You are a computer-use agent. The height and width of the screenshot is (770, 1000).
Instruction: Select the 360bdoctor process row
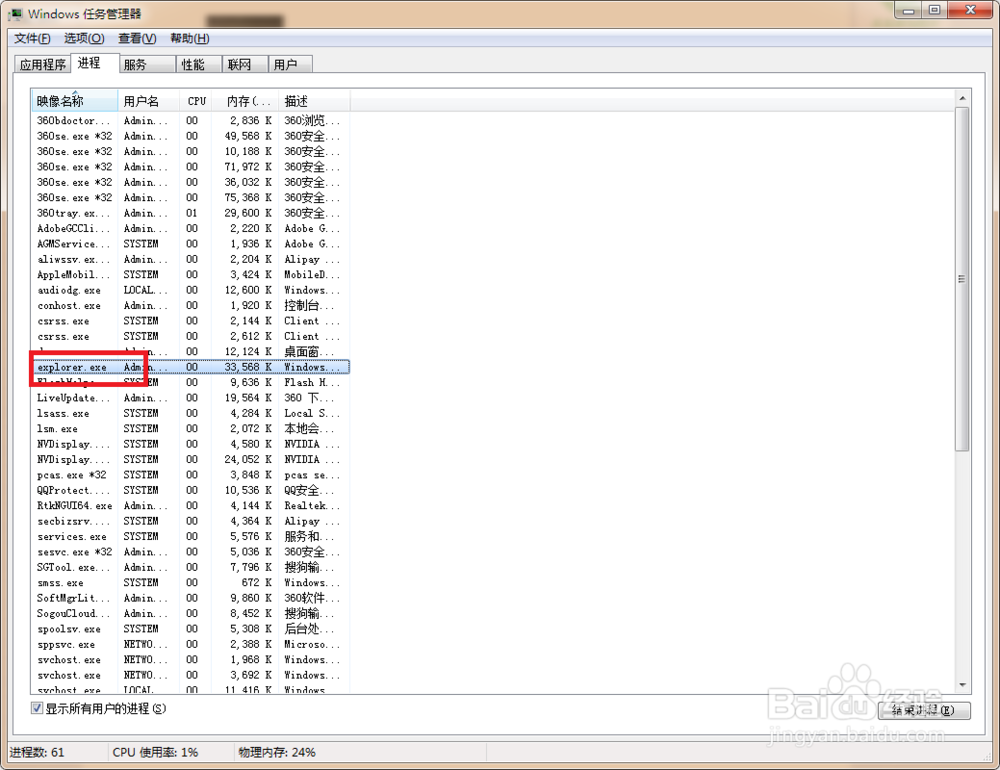pyautogui.click(x=190, y=121)
